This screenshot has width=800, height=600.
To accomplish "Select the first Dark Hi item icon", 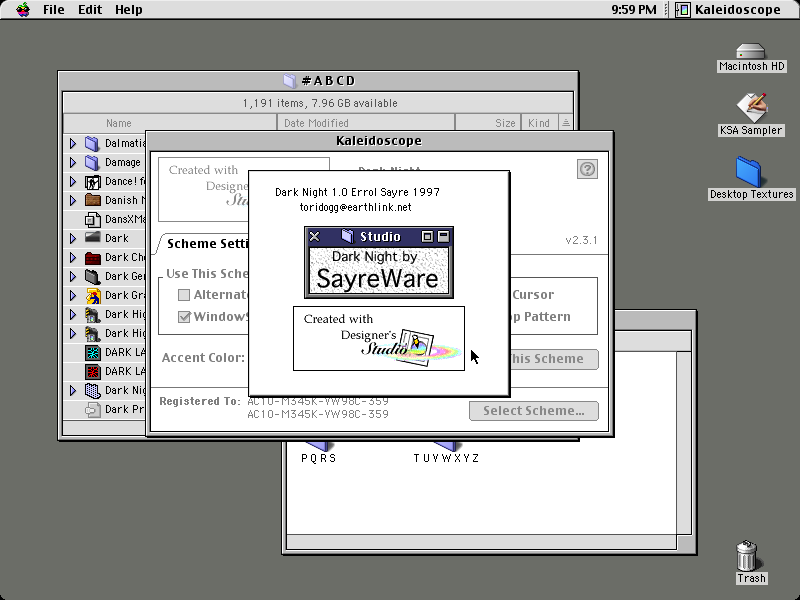I will [92, 314].
